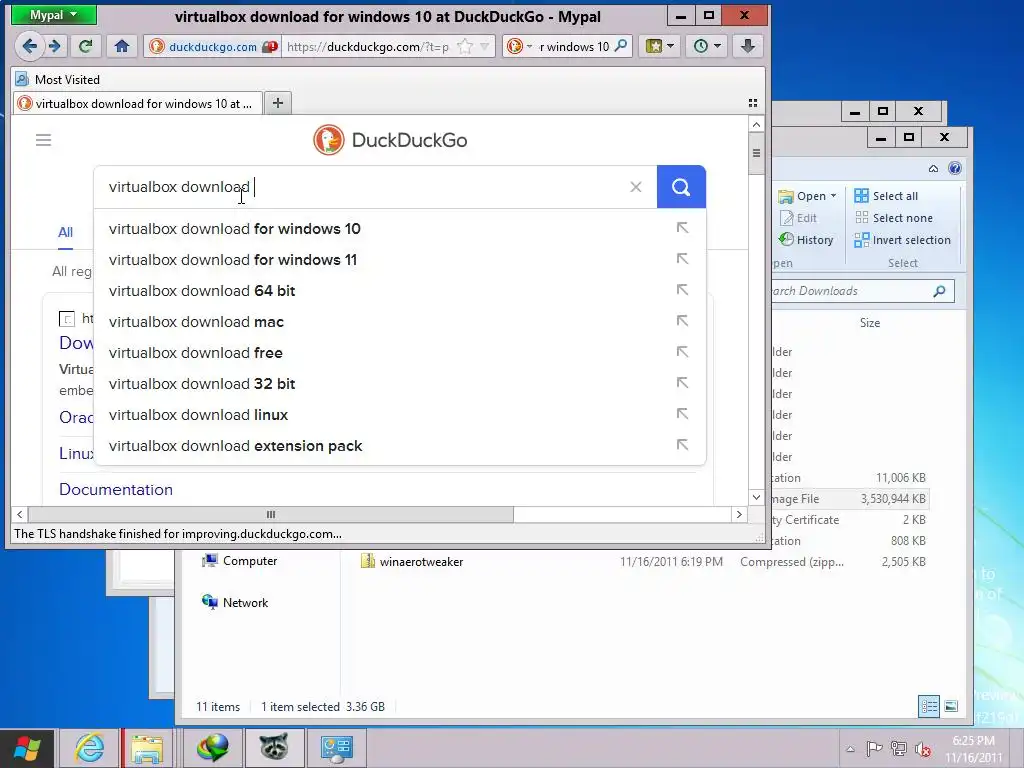1024x768 pixels.
Task: Select the winaerotweaker zip file
Action: pos(421,562)
